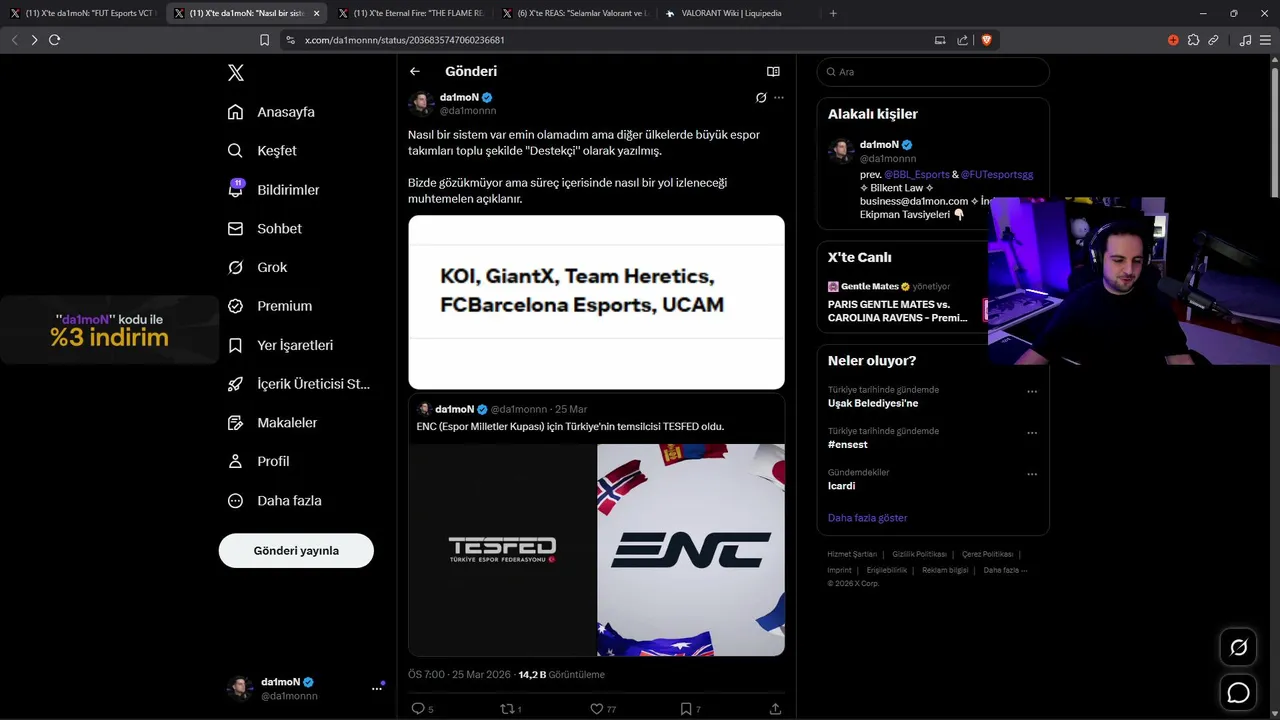Open reader view icon beside Gönderi header

[773, 71]
